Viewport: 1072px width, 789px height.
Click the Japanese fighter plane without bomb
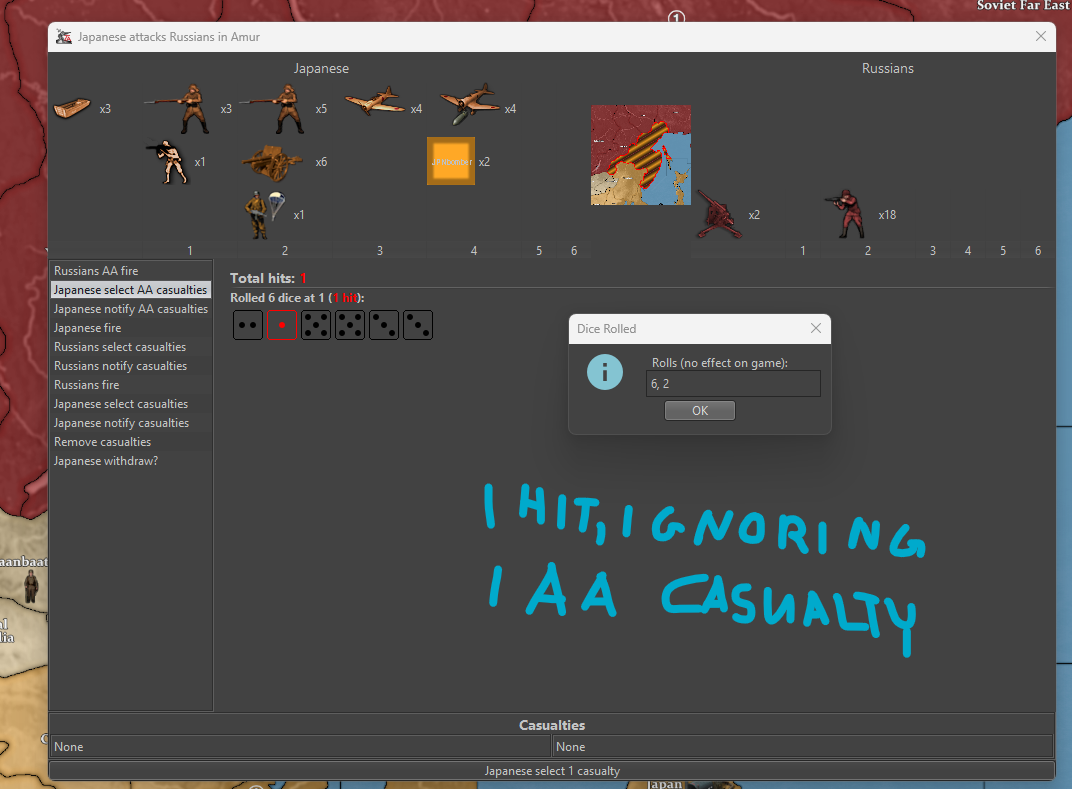pyautogui.click(x=375, y=104)
